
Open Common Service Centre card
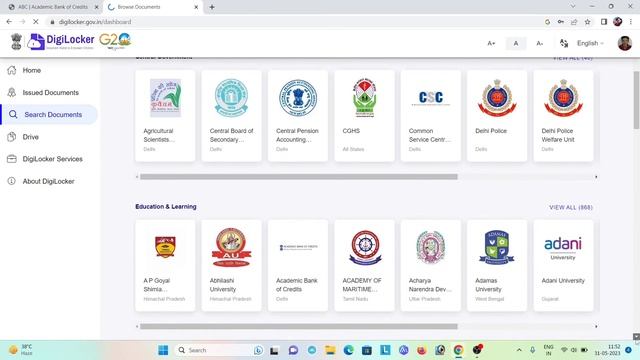coord(431,116)
